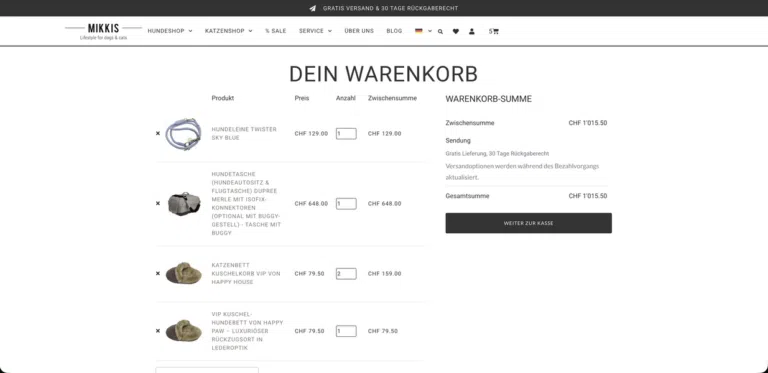Click Weiter zur Kasse button
Screen dimensions: 768x373
tap(528, 223)
